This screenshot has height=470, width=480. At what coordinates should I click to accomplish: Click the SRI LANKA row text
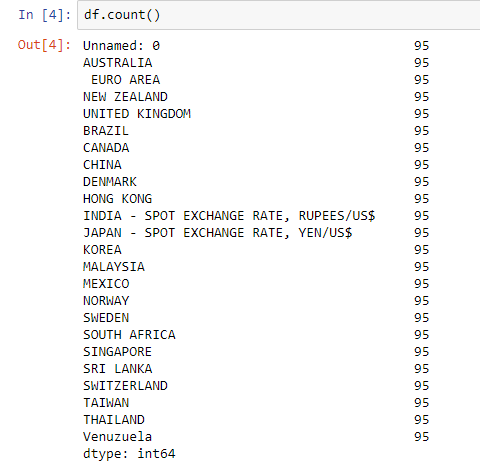tap(118, 369)
